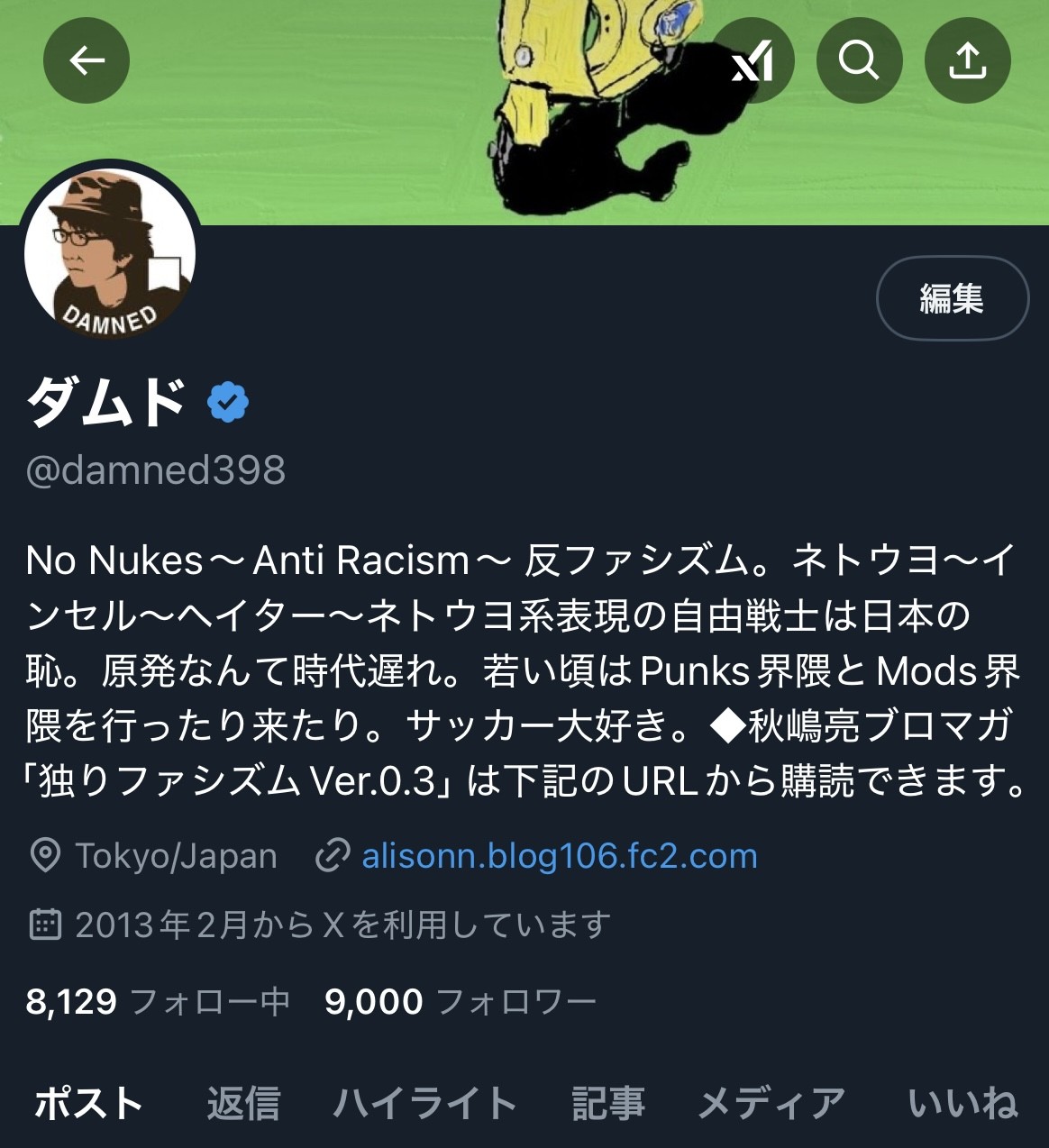
Task: Tap the calendar join-date icon
Action: point(45,925)
